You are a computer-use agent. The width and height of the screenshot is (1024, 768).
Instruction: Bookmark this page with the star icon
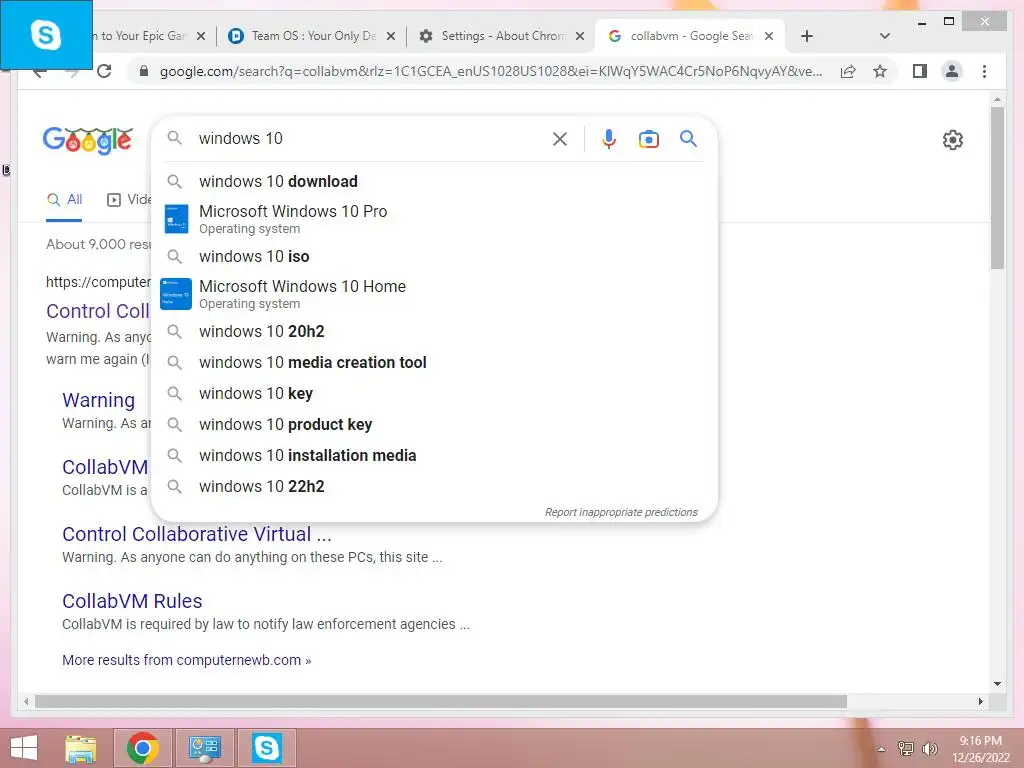tap(880, 71)
